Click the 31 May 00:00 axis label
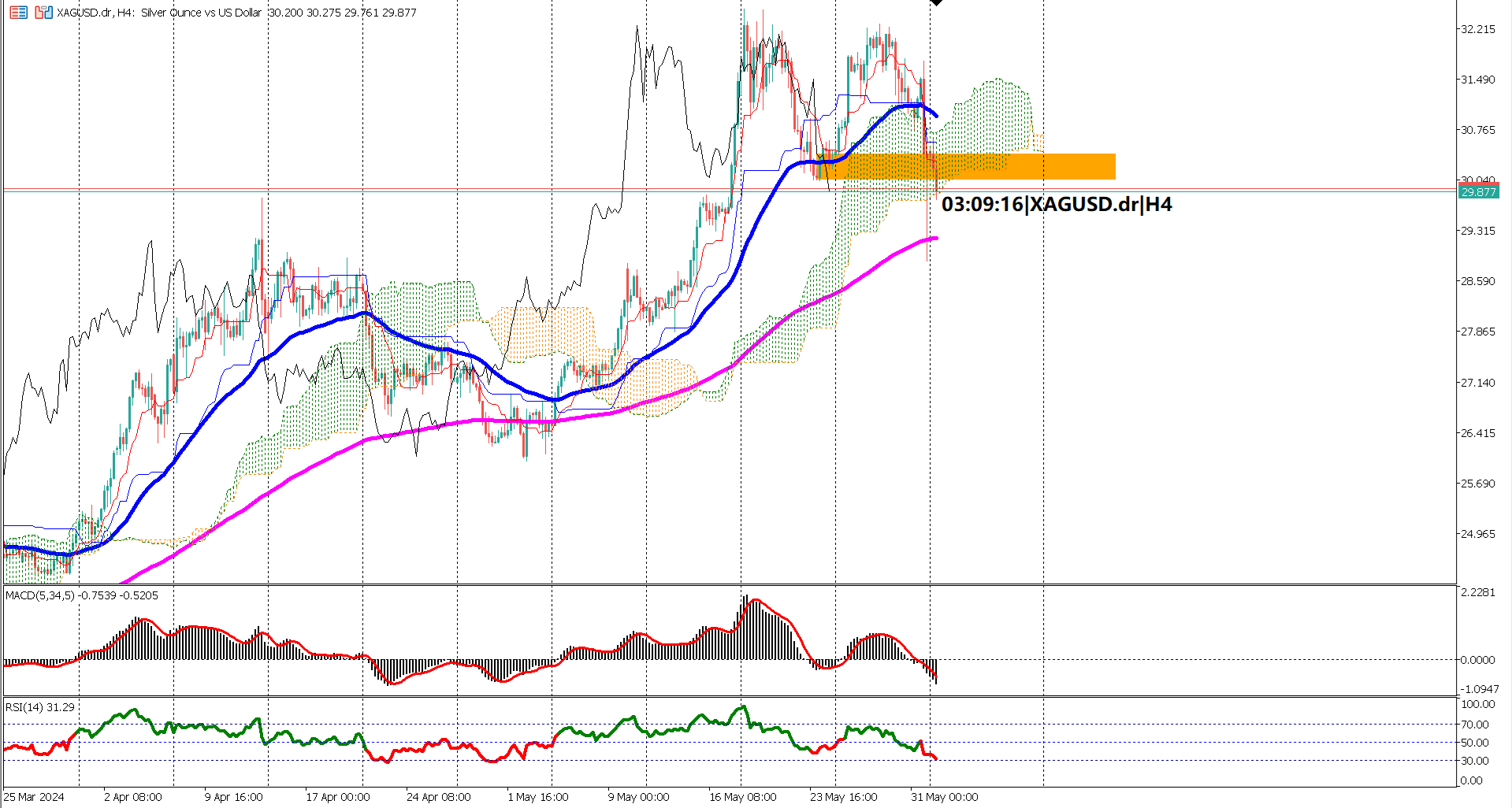1512x808 pixels. [x=945, y=797]
